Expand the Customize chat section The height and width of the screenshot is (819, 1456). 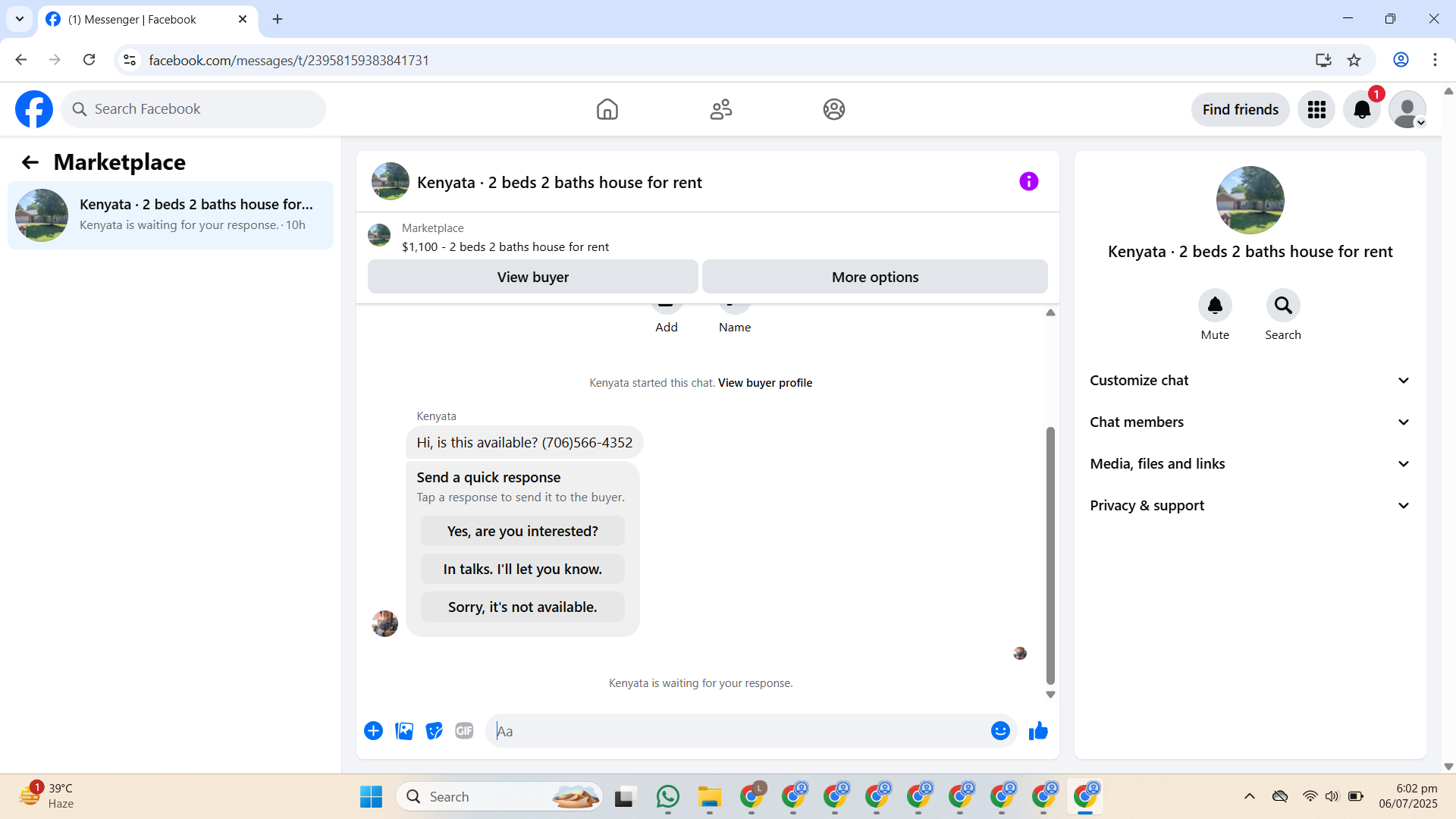tap(1250, 381)
